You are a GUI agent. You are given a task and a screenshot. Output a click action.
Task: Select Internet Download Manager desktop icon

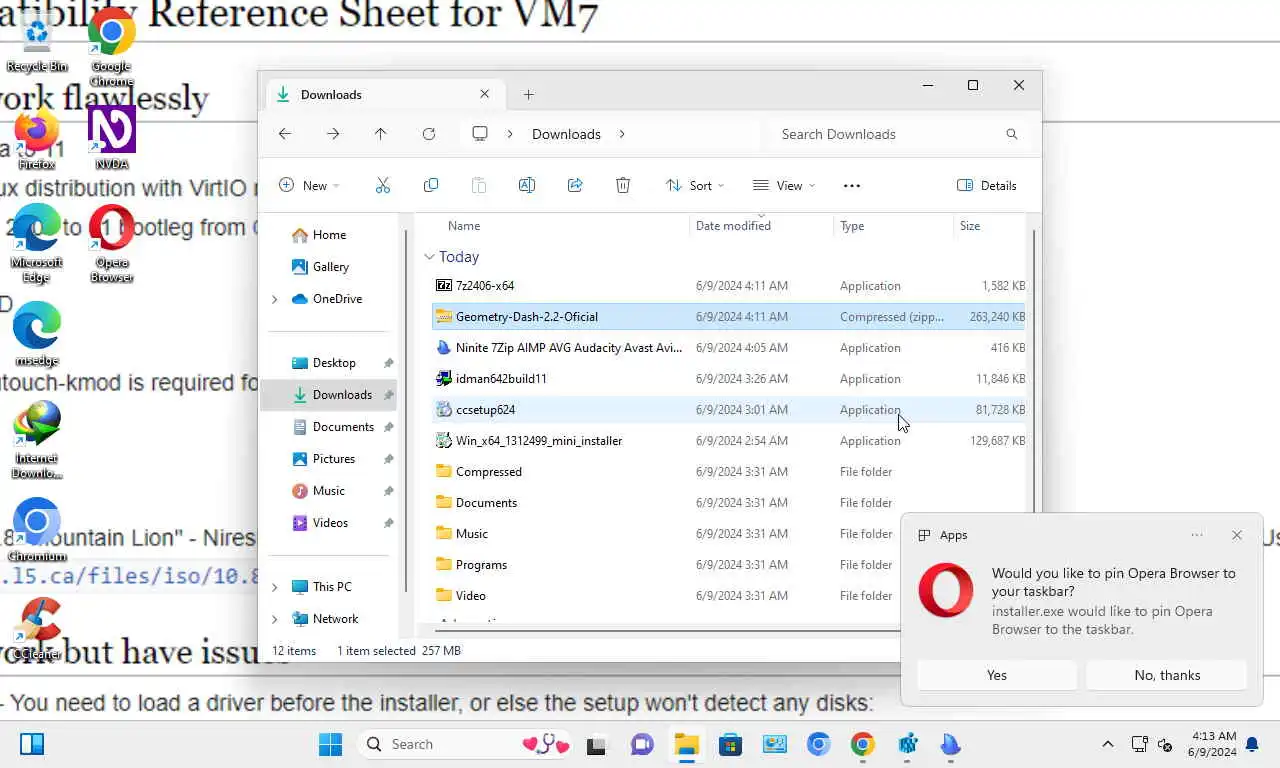point(37,440)
